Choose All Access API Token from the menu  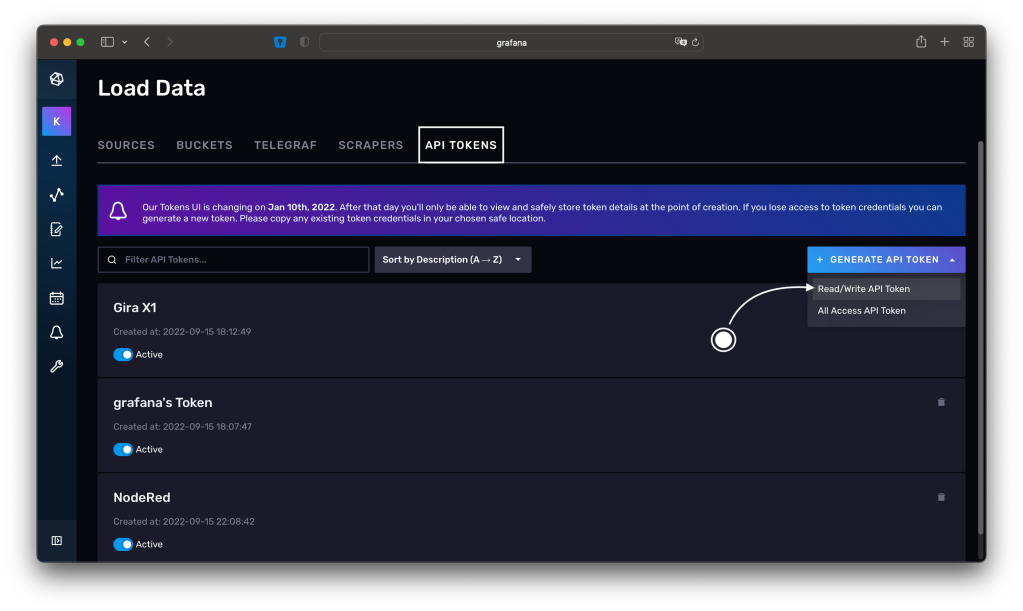[x=861, y=310]
